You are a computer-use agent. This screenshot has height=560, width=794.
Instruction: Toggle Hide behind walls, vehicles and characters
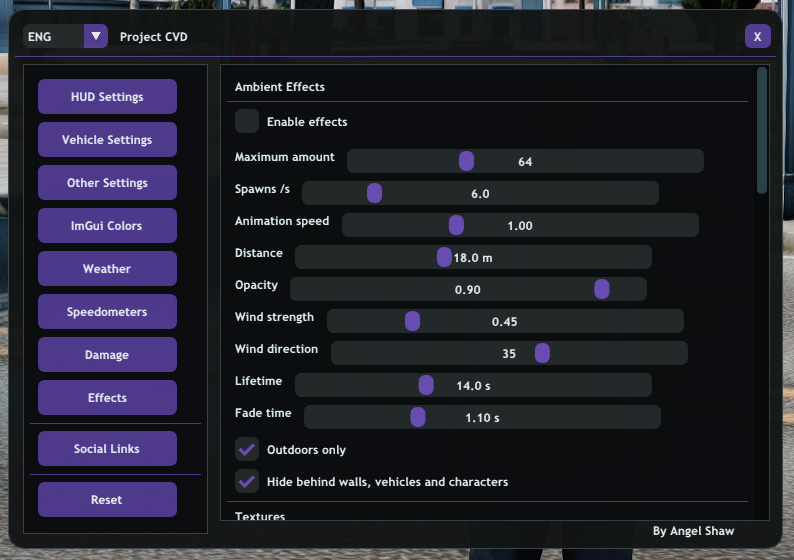pyautogui.click(x=247, y=482)
